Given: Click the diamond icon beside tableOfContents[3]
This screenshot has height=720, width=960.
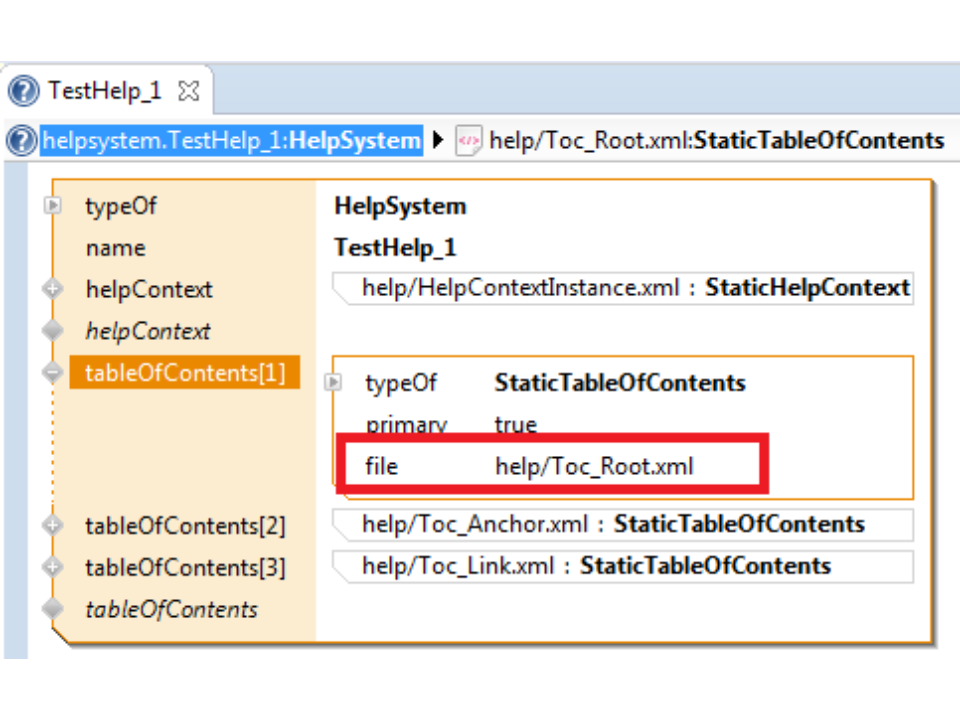Looking at the screenshot, I should (x=53, y=567).
